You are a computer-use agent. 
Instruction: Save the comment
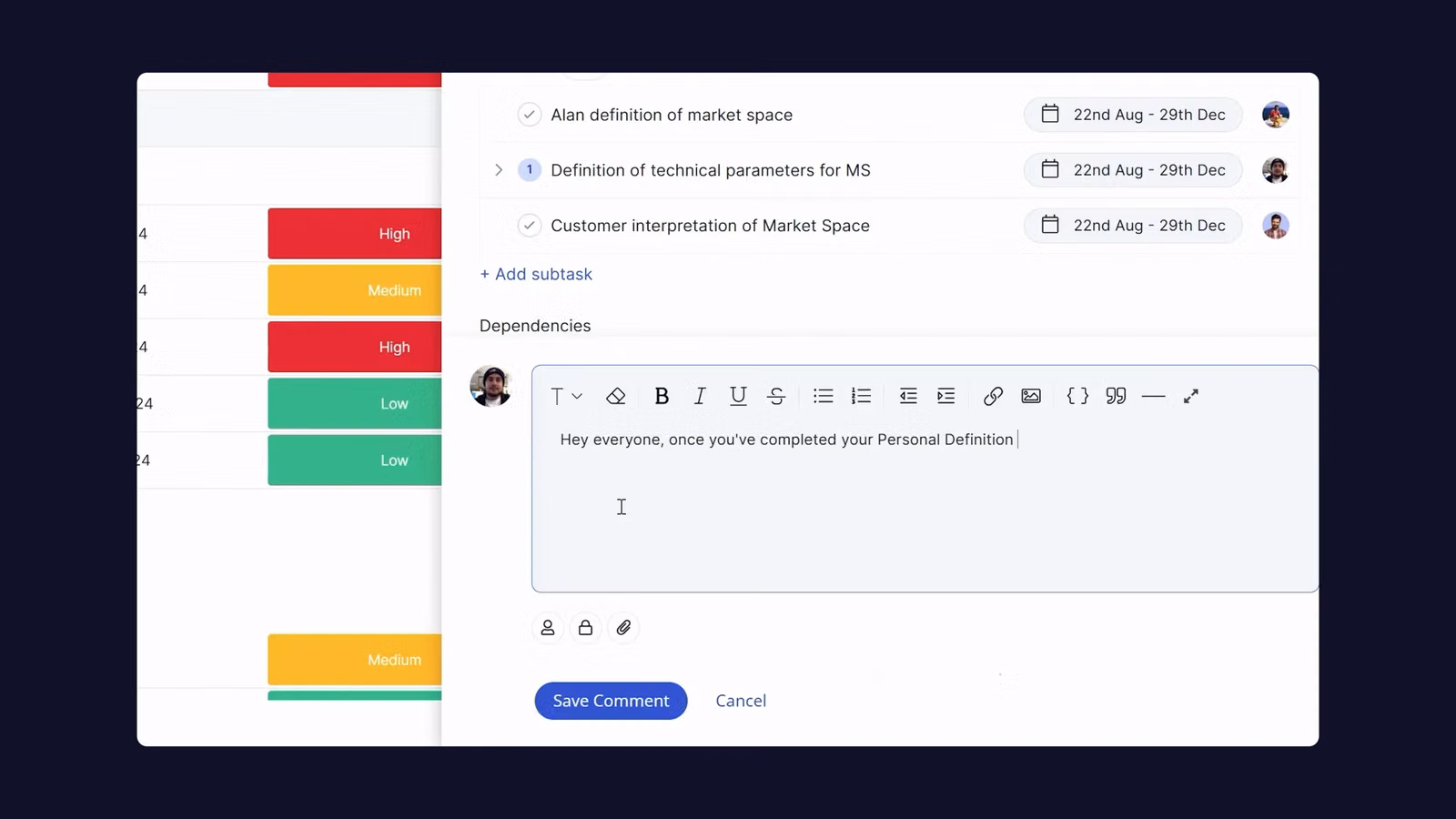(x=611, y=701)
